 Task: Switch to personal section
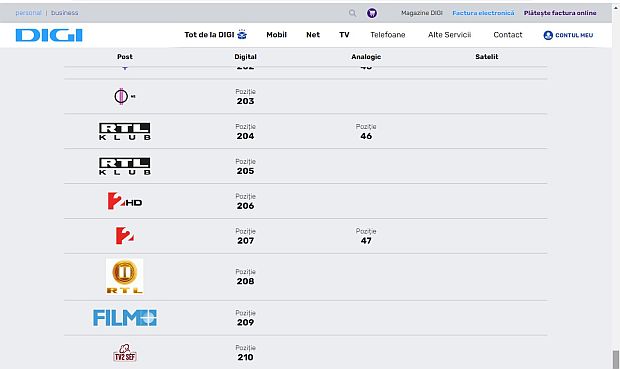pos(28,13)
